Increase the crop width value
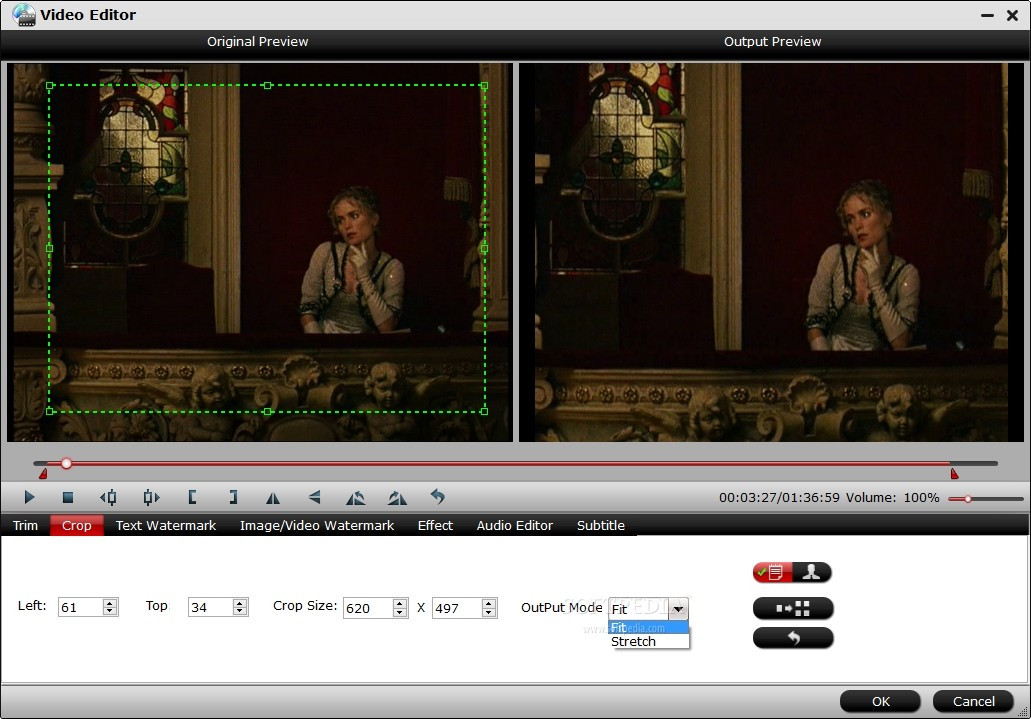The height and width of the screenshot is (719, 1031). pyautogui.click(x=400, y=603)
